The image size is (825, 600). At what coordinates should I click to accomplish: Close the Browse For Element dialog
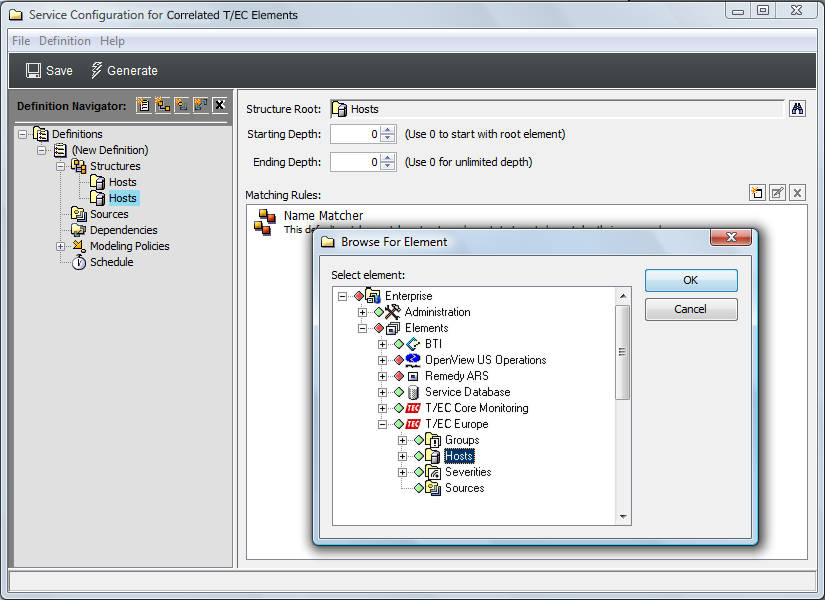pos(731,237)
